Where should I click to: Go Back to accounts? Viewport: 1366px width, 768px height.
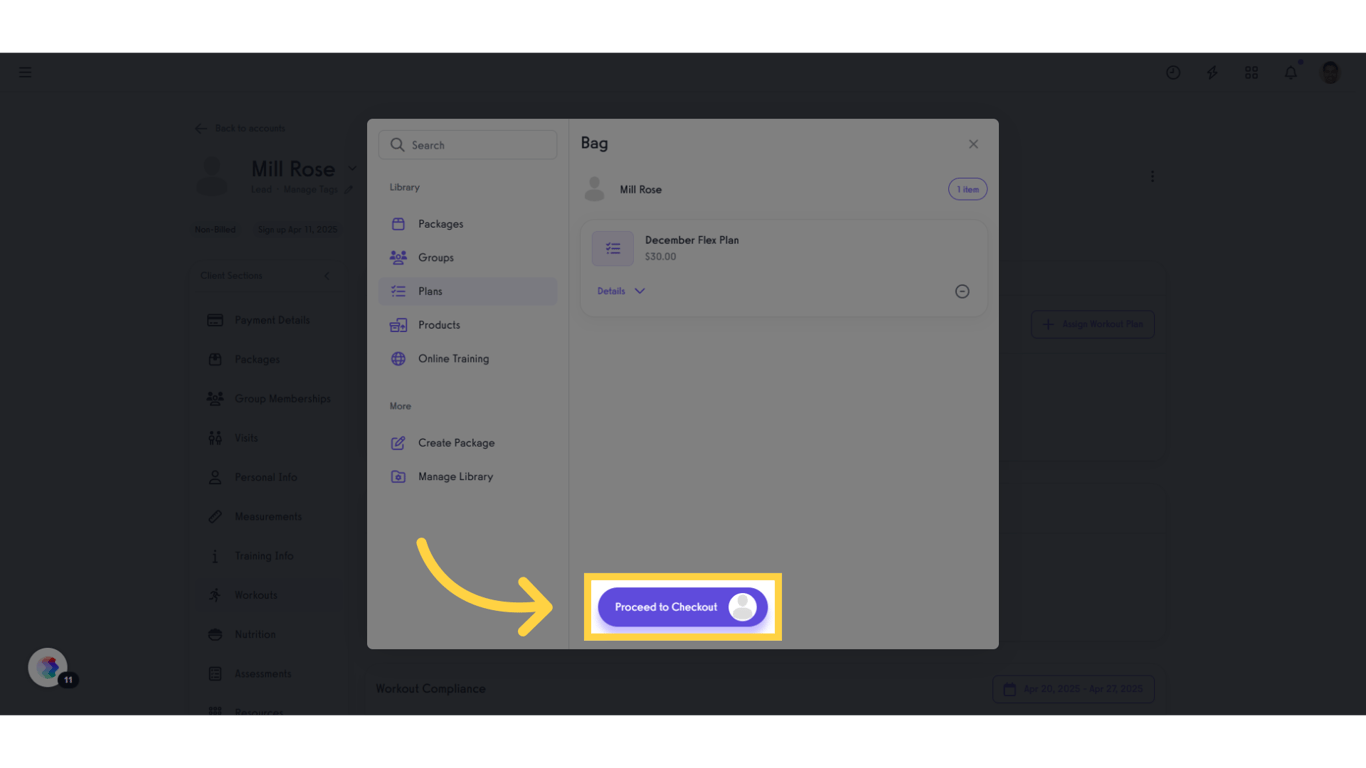pyautogui.click(x=240, y=128)
